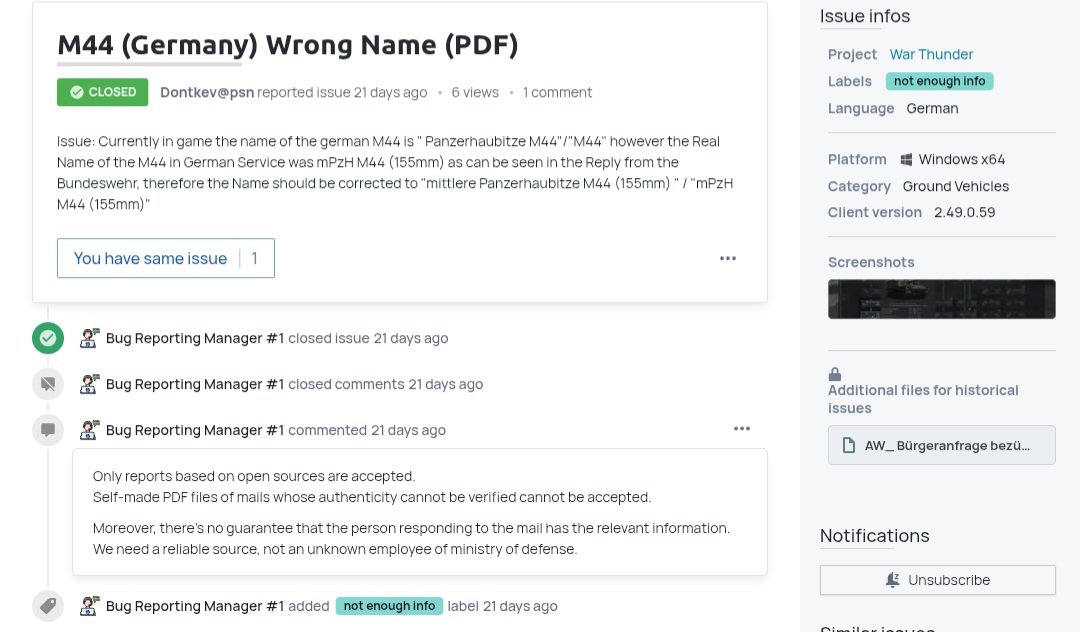The width and height of the screenshot is (1080, 632).
Task: Open the issue's three-dot options menu
Action: pyautogui.click(x=728, y=258)
